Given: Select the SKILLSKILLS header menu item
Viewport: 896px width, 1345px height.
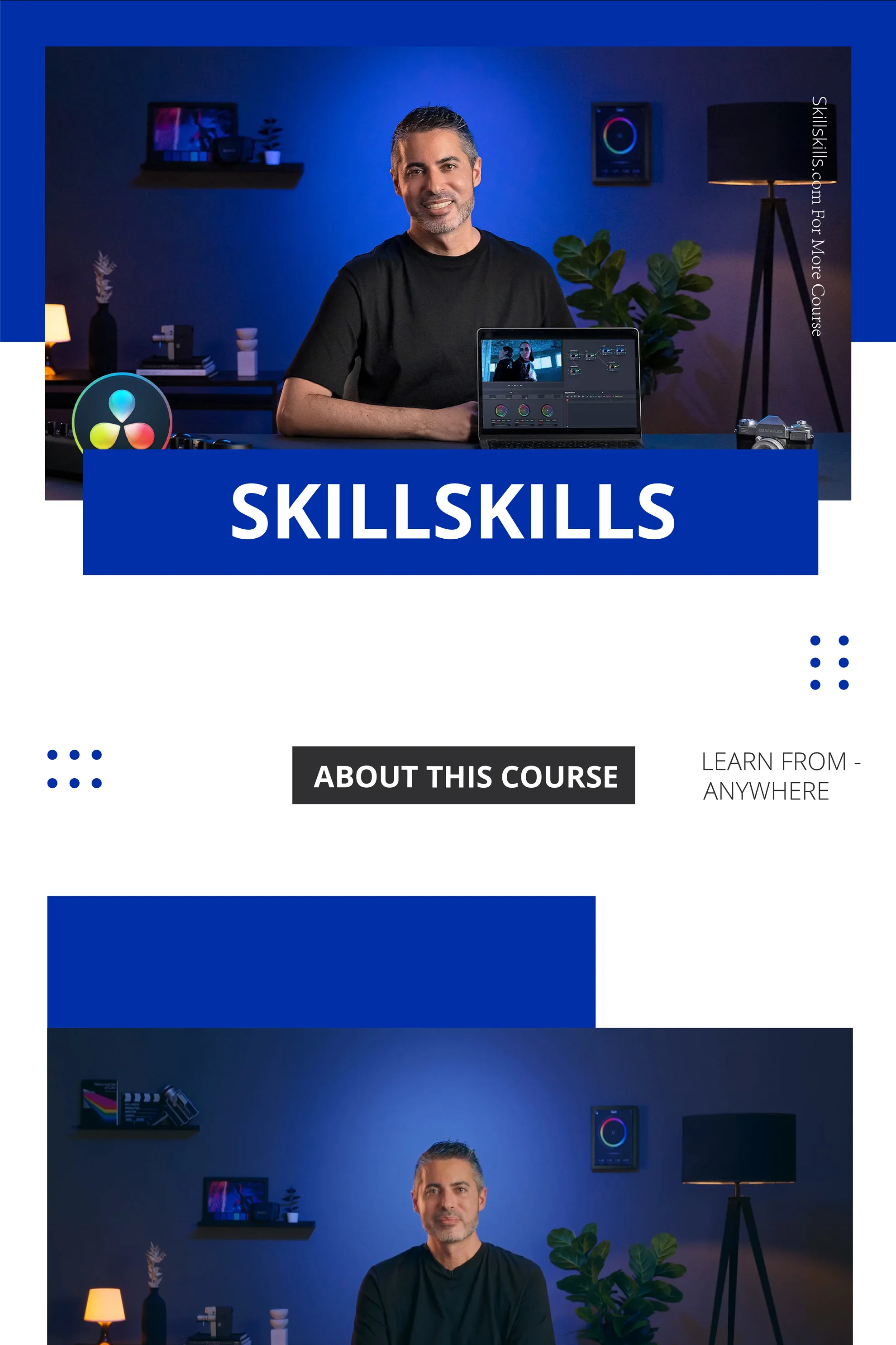Looking at the screenshot, I should 448,510.
